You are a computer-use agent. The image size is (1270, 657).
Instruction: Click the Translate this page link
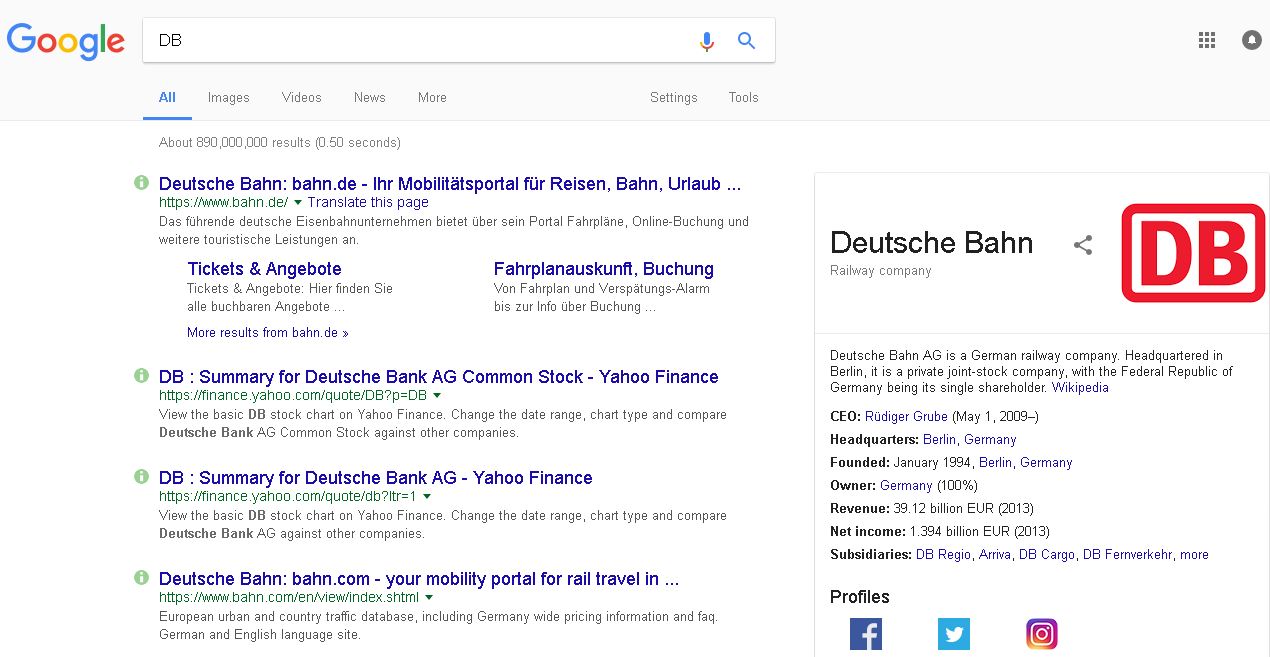[x=368, y=202]
